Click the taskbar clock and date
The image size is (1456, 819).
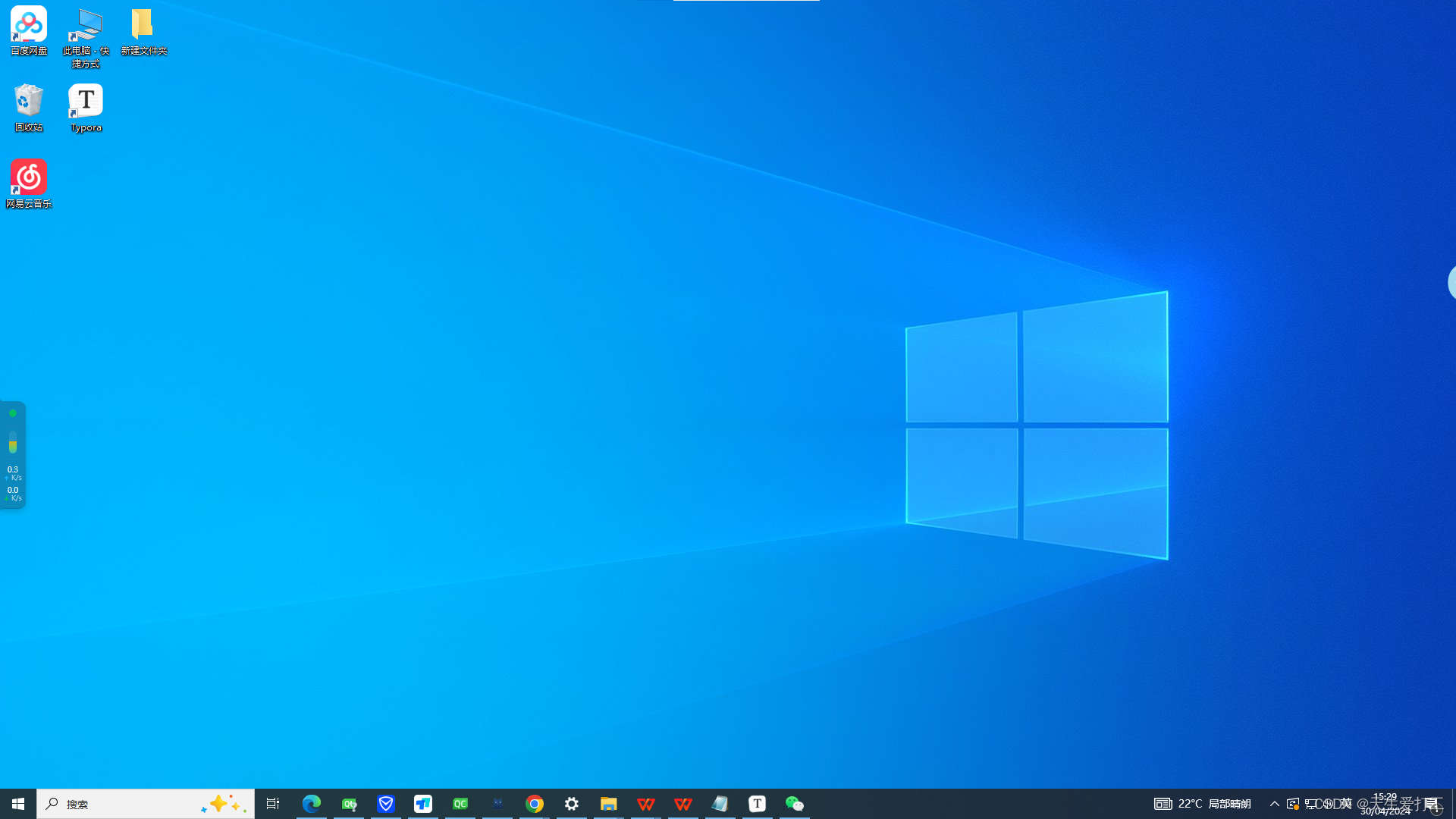(x=1385, y=804)
